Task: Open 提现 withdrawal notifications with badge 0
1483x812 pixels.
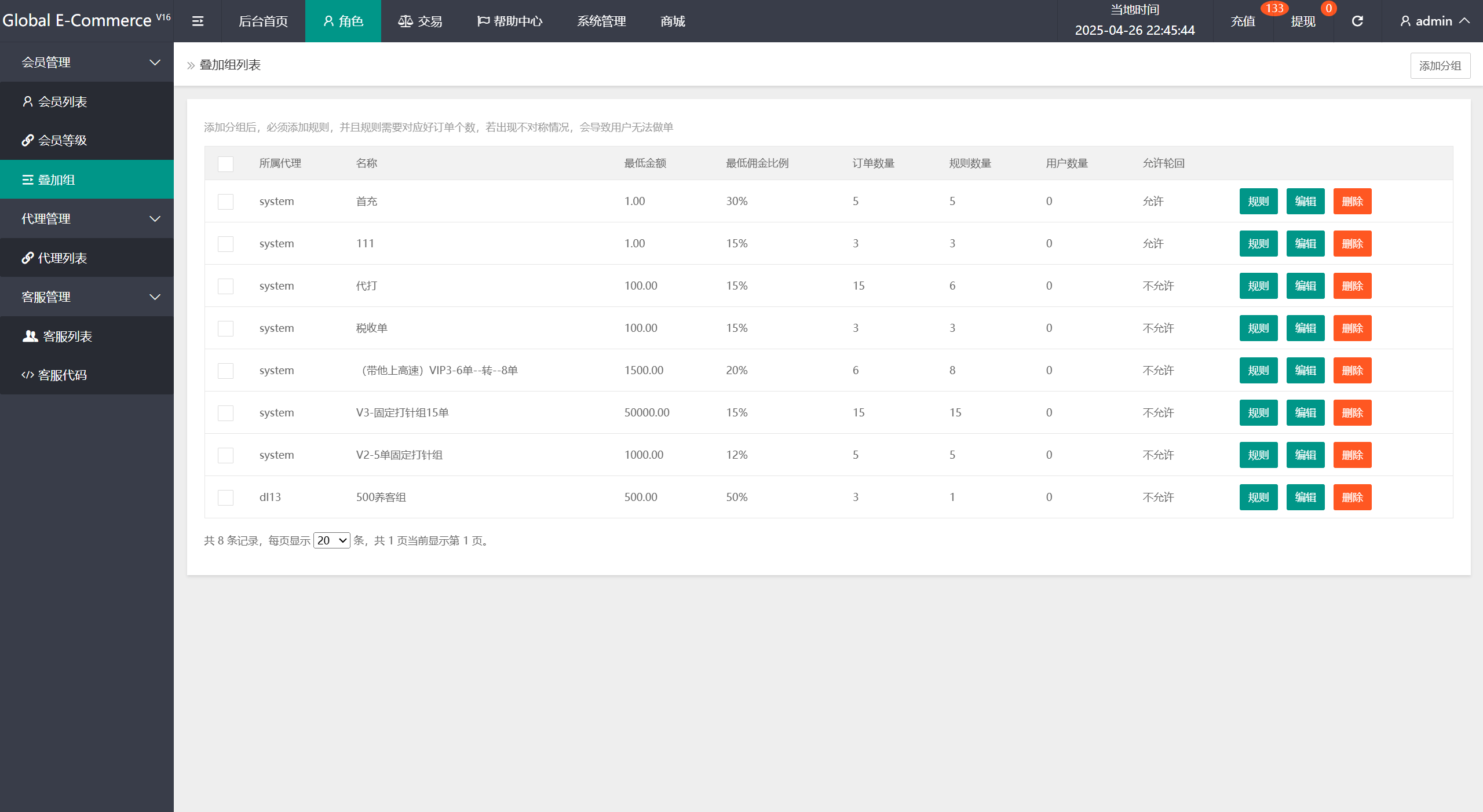Action: (1303, 21)
